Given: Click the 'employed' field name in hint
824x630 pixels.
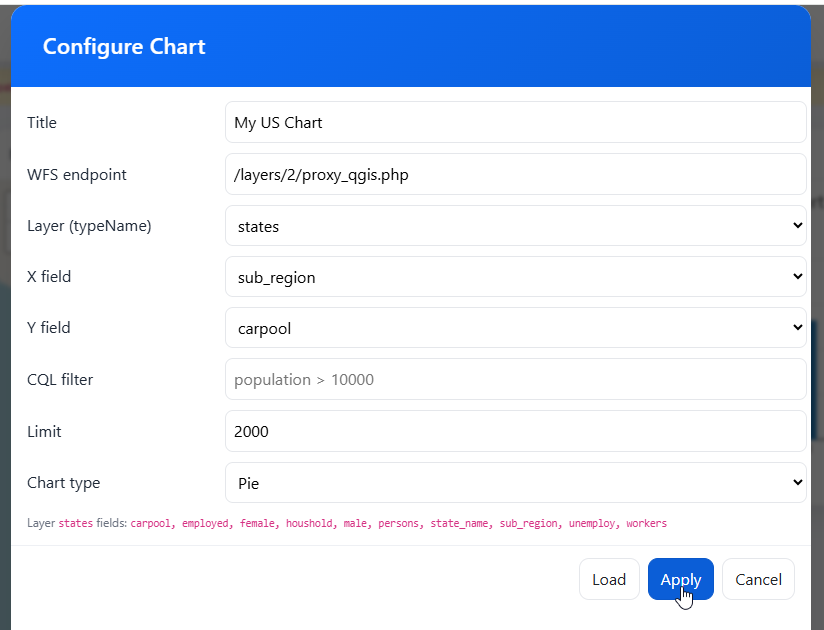Looking at the screenshot, I should [x=205, y=523].
